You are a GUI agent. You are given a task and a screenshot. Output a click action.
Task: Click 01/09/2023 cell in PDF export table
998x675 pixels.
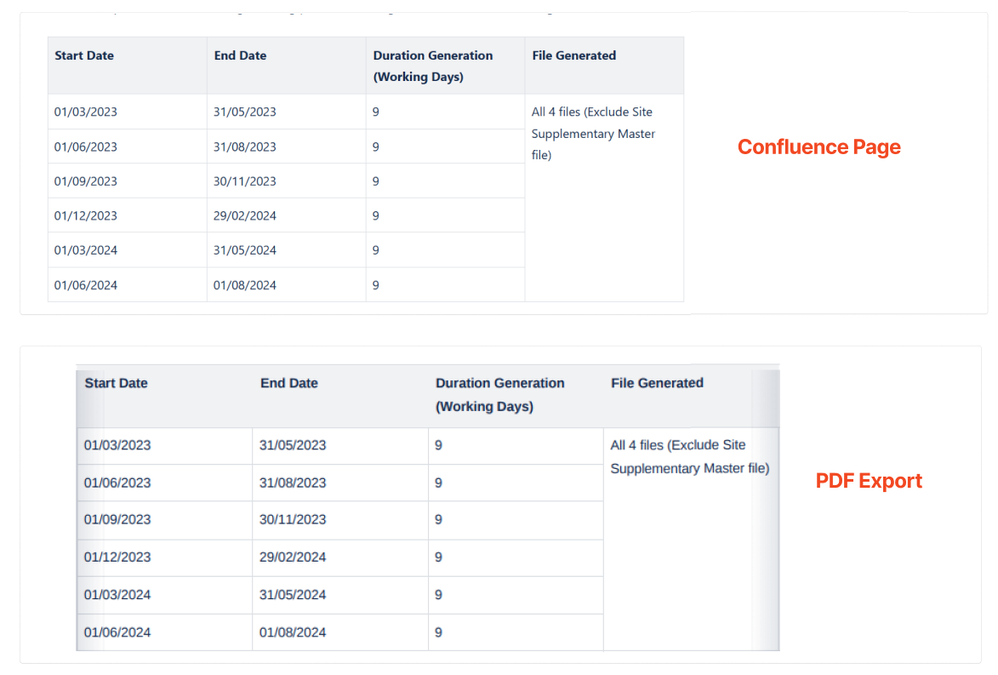click(x=165, y=520)
